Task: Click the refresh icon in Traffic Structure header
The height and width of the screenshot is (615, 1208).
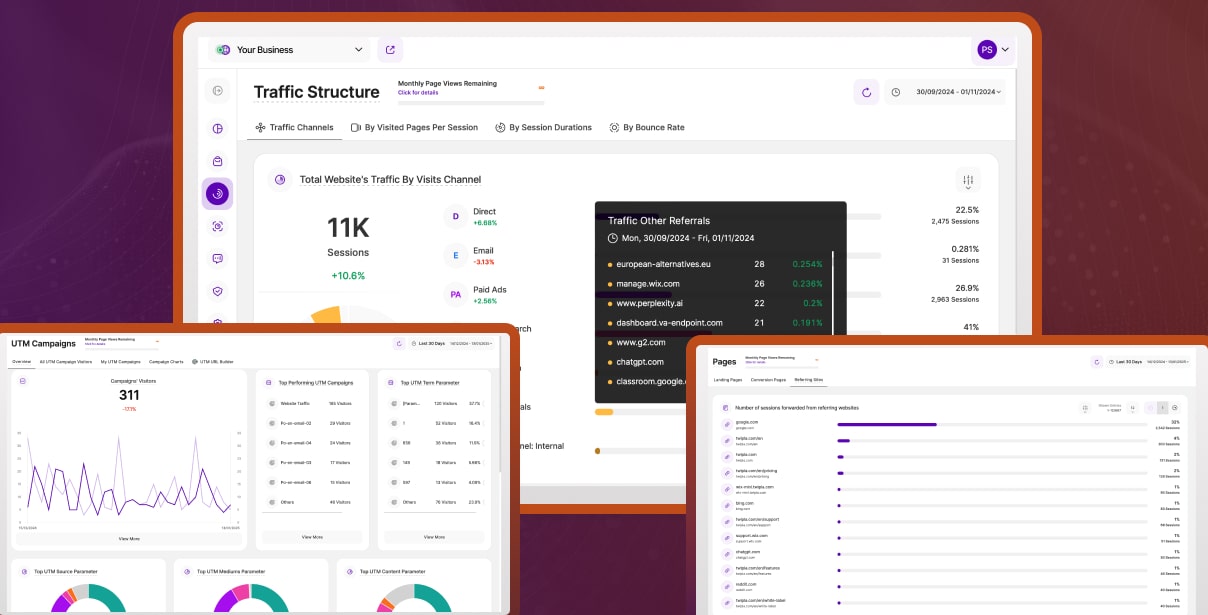Action: click(866, 92)
